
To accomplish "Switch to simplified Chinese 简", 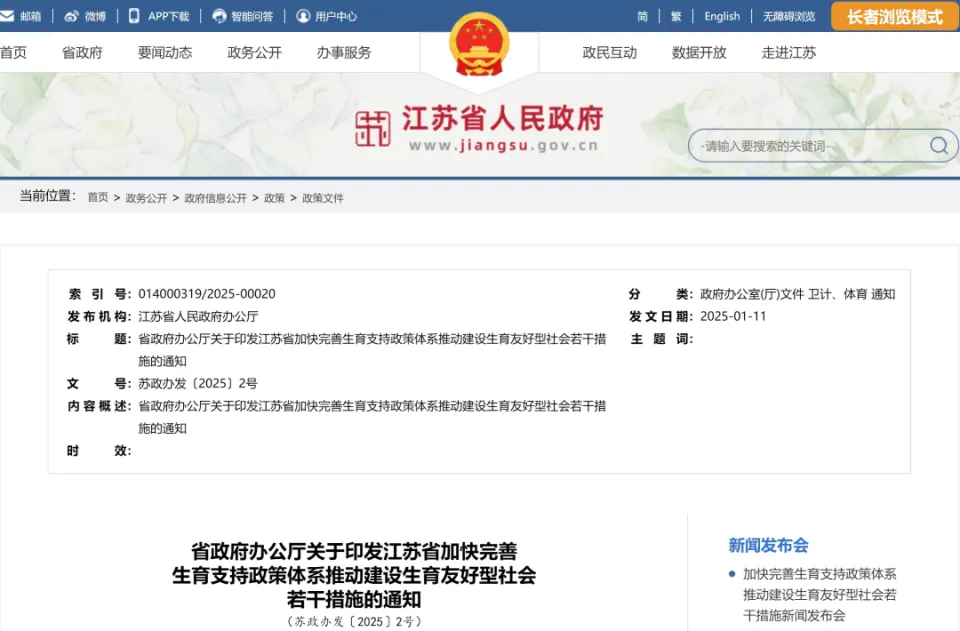I will pos(642,17).
